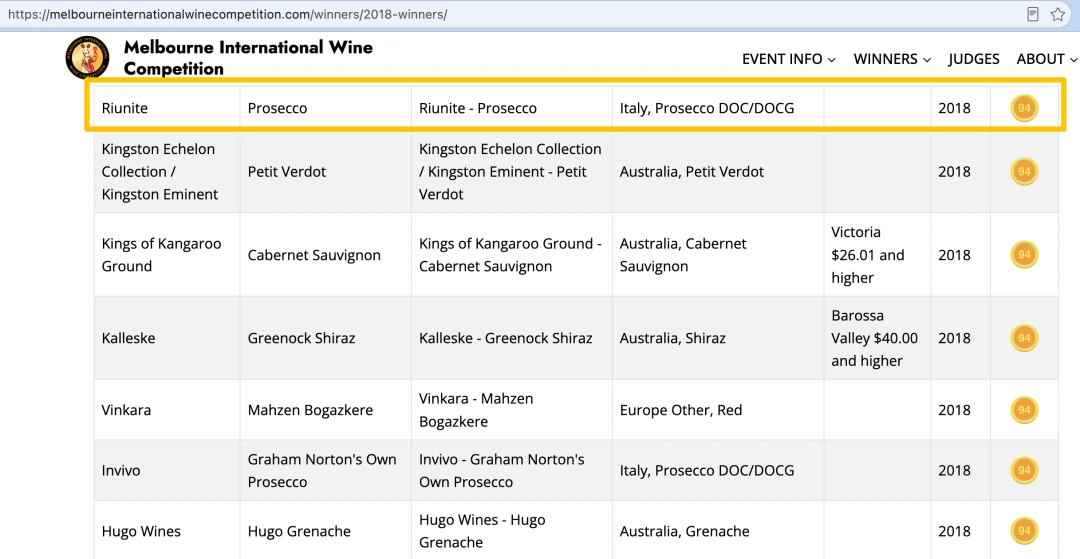Select the 'Kings of Kangaroo Ground' winery cell
The image size is (1080, 559).
(x=167, y=255)
